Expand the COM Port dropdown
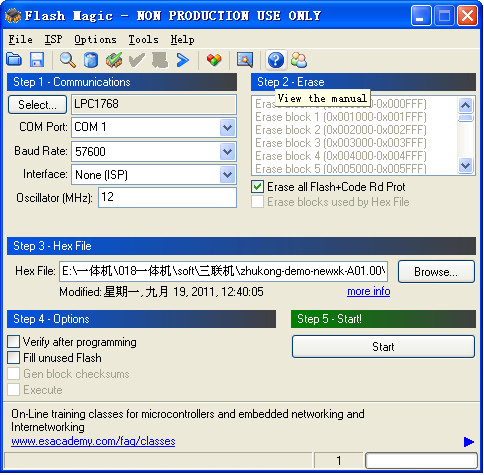The height and width of the screenshot is (475, 484). (x=228, y=127)
